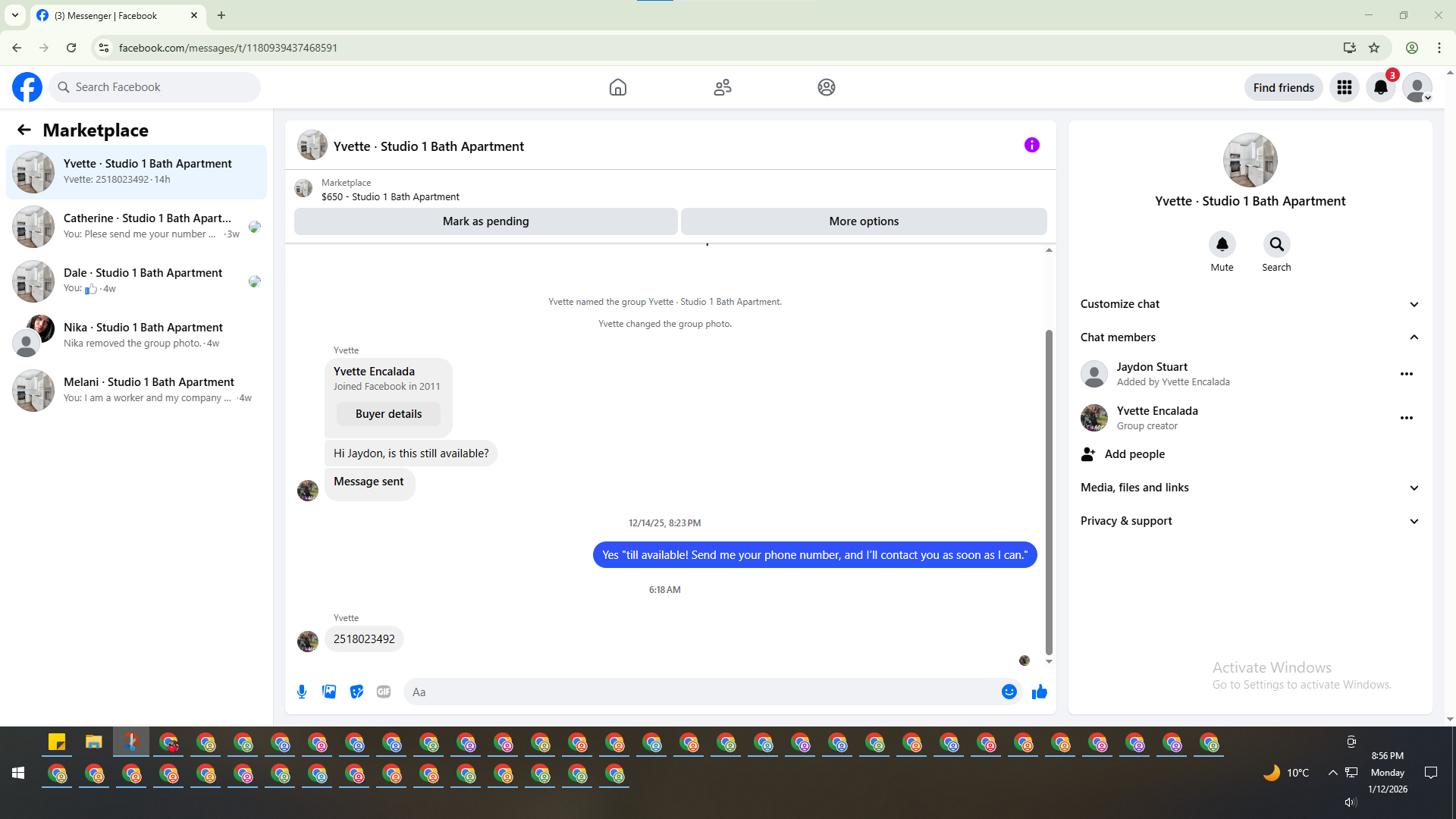Open Facebook notifications bell

[x=1380, y=87]
